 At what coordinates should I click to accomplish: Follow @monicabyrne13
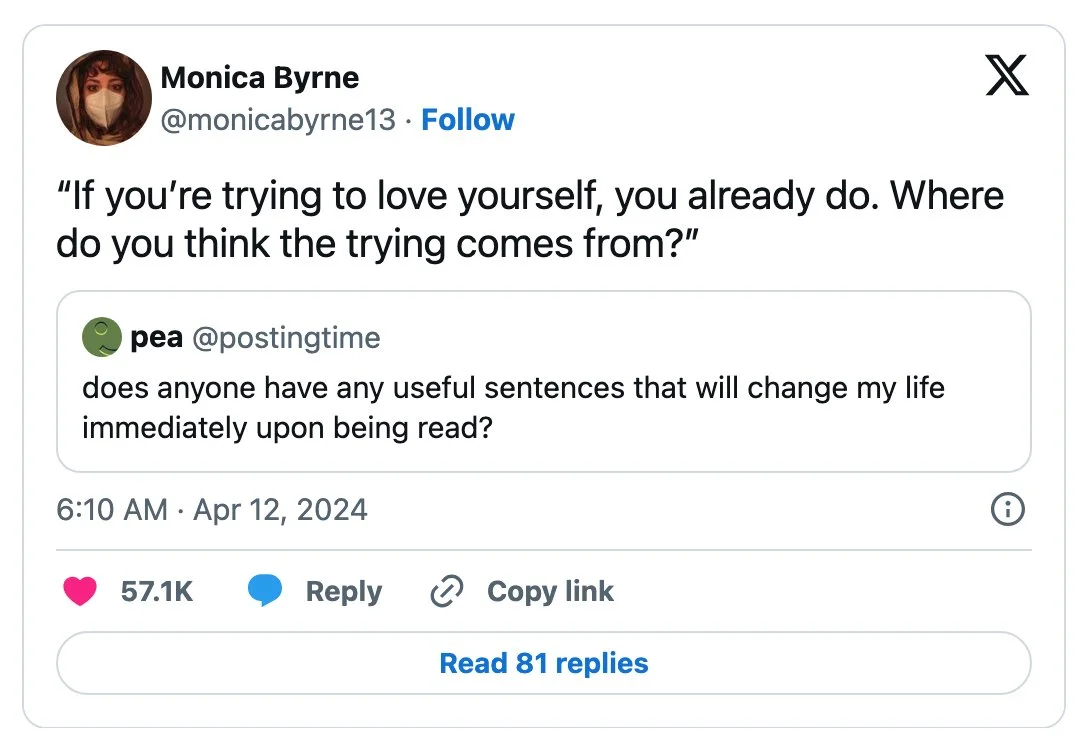468,120
